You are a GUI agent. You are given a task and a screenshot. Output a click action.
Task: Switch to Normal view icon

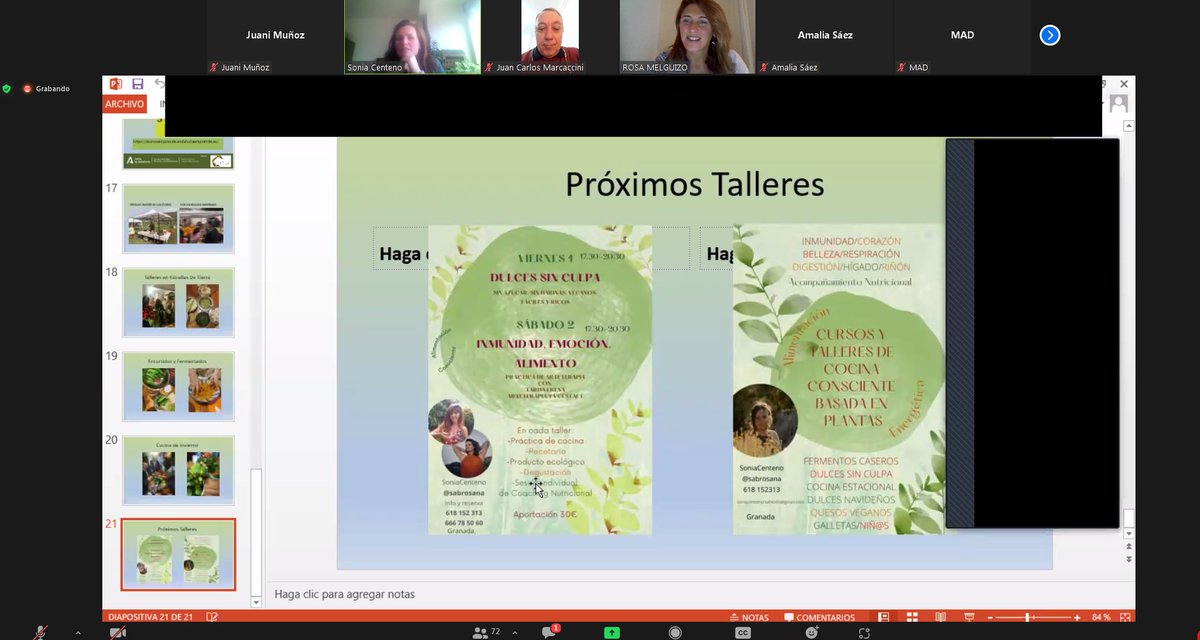pos(883,618)
